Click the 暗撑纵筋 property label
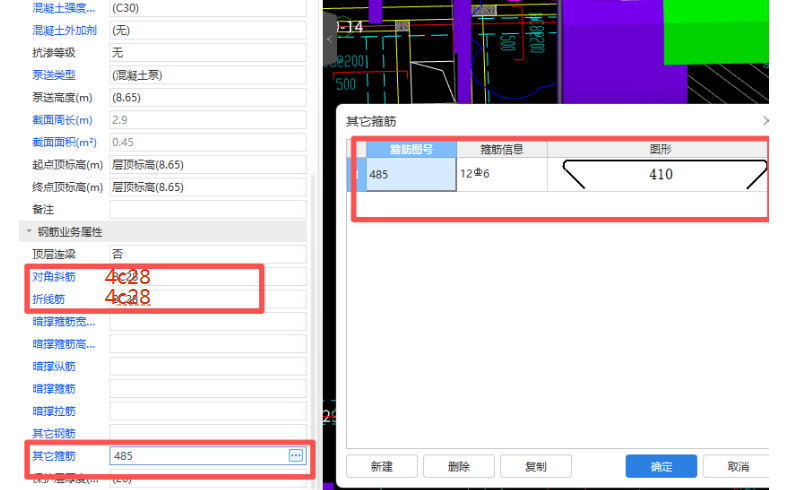This screenshot has height=490, width=810. [54, 367]
